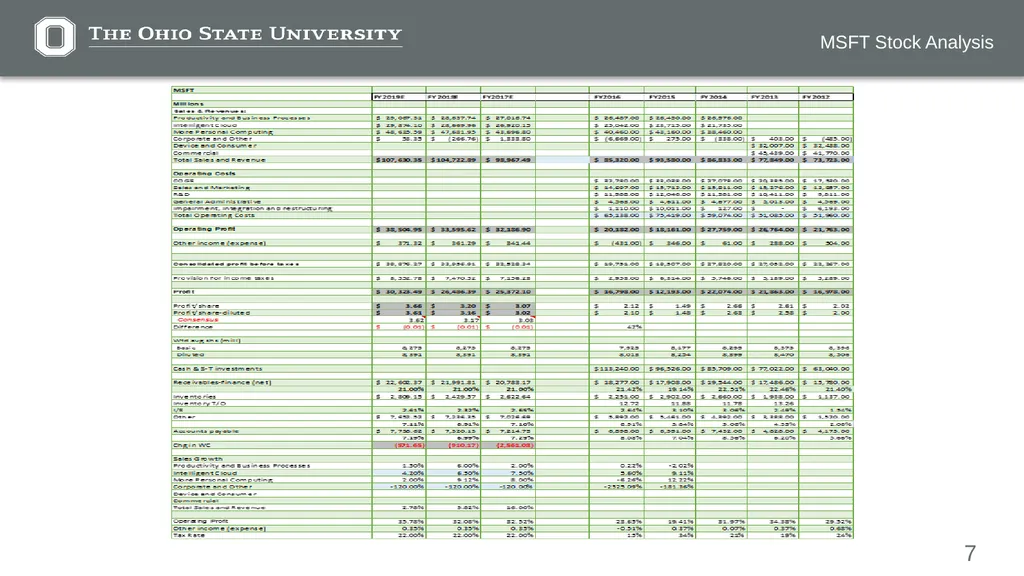Screen dimensions: 1024x576
Task: Select the FY2019E profit/share cell 3.66
Action: (x=398, y=306)
